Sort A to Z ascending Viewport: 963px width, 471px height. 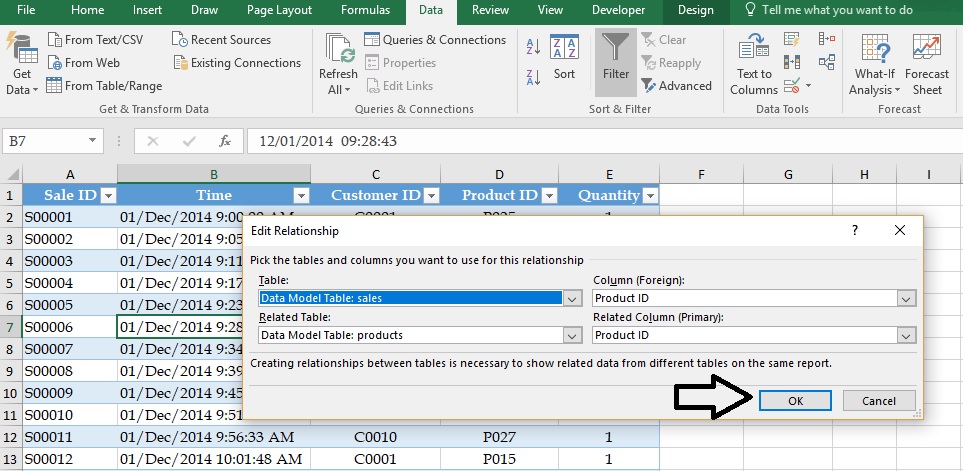(x=533, y=47)
